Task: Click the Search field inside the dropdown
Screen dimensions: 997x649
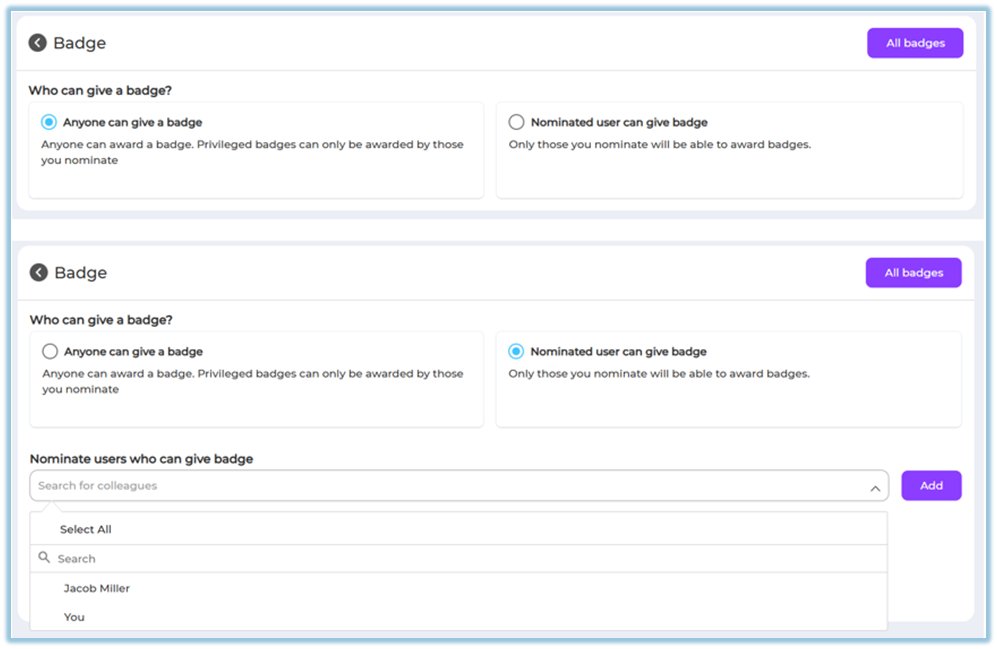Action: (x=460, y=559)
